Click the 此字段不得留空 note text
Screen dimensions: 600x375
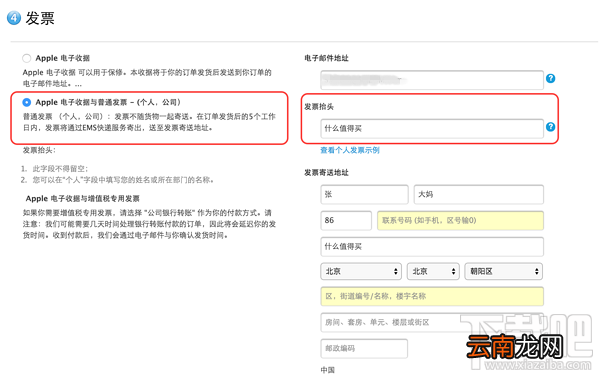click(60, 169)
